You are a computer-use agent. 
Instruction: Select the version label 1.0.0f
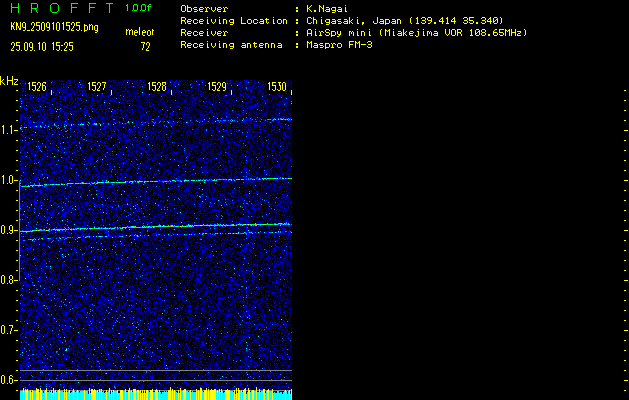click(x=138, y=8)
